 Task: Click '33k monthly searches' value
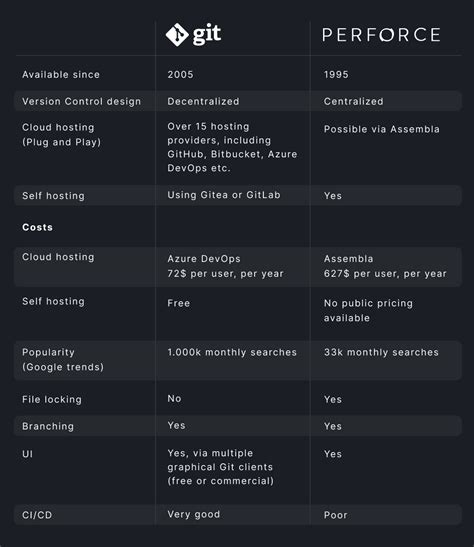point(381,352)
